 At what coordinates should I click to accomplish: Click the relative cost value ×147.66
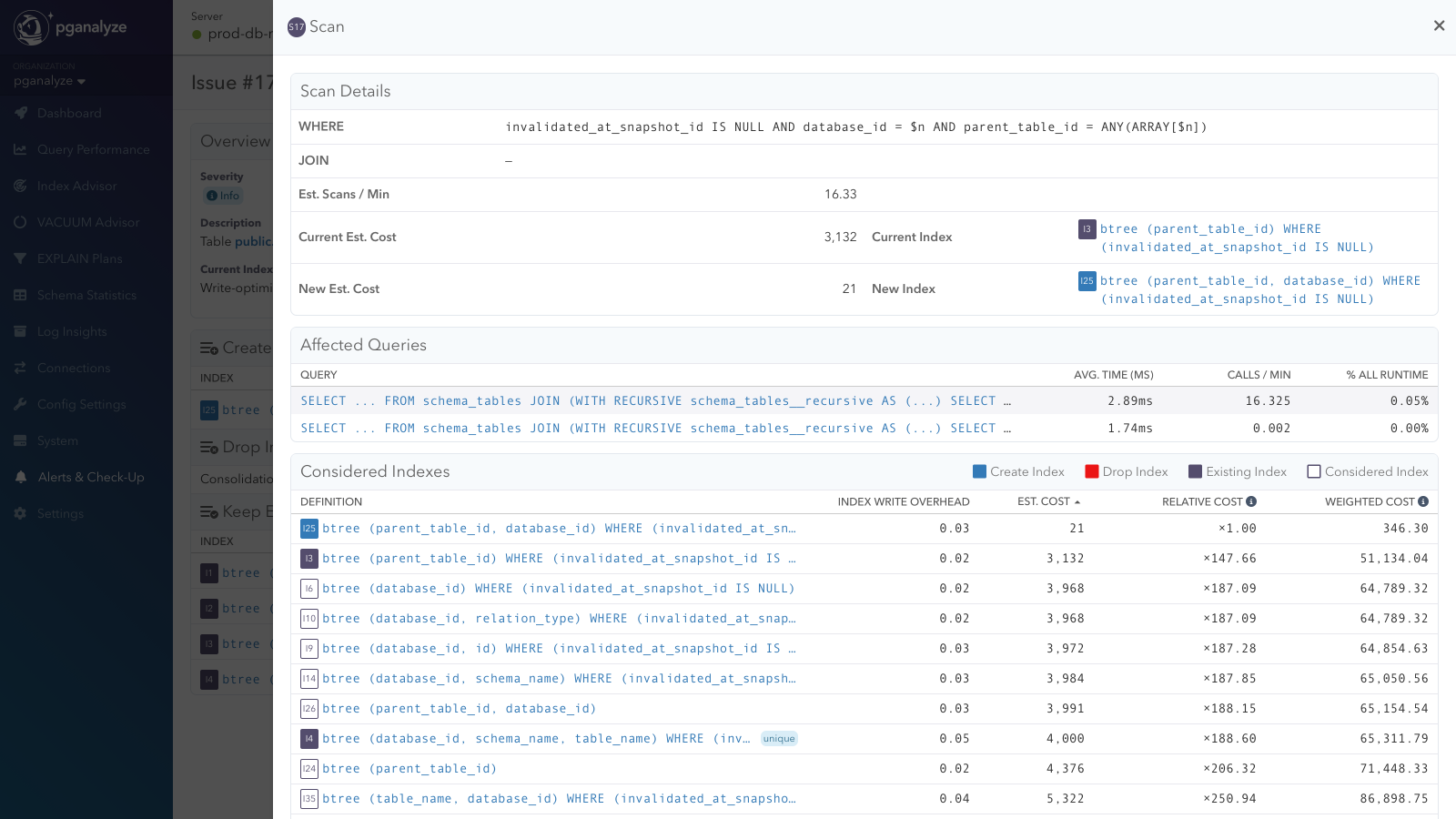tap(1230, 559)
